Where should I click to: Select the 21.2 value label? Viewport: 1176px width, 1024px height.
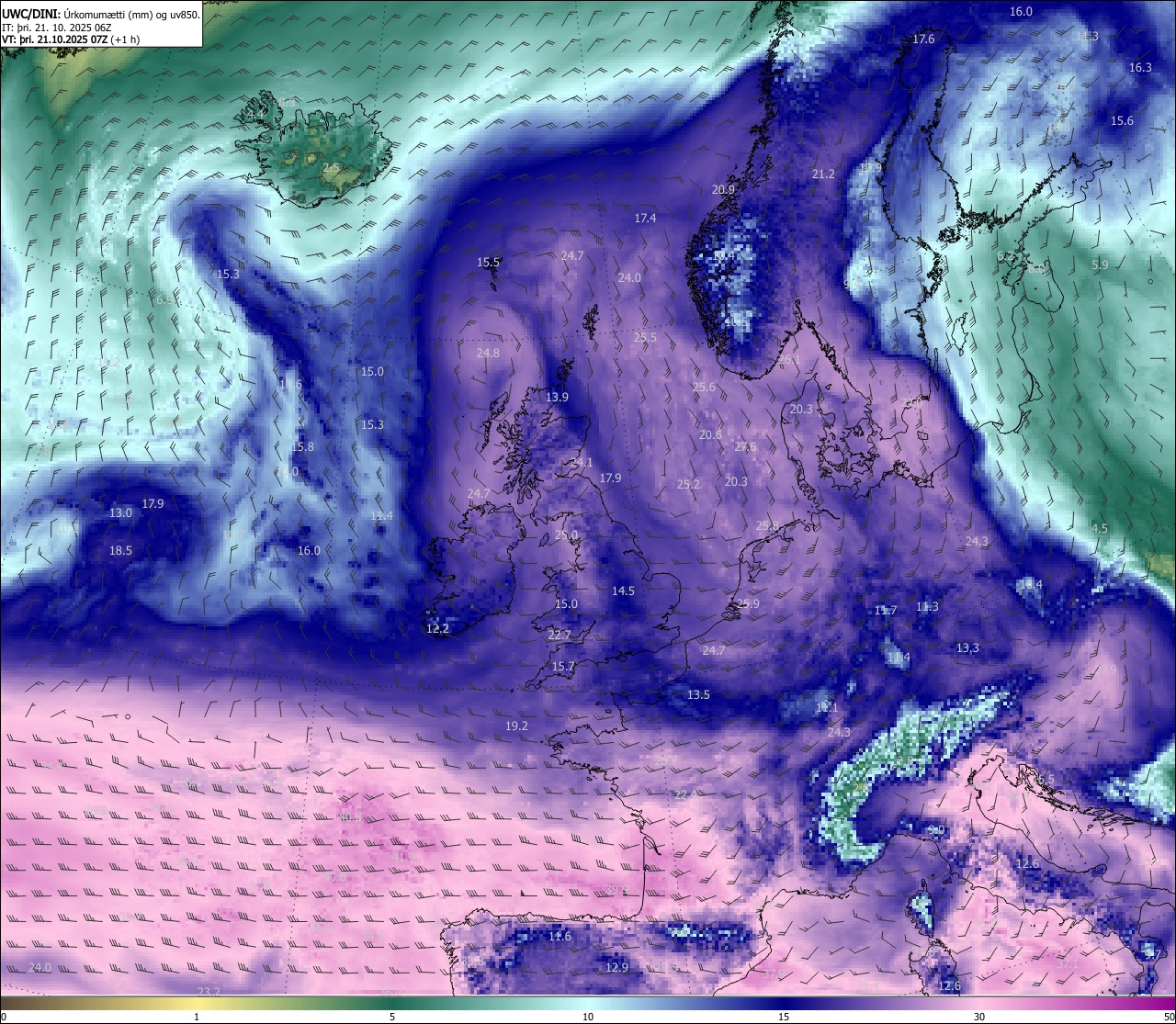click(x=823, y=174)
